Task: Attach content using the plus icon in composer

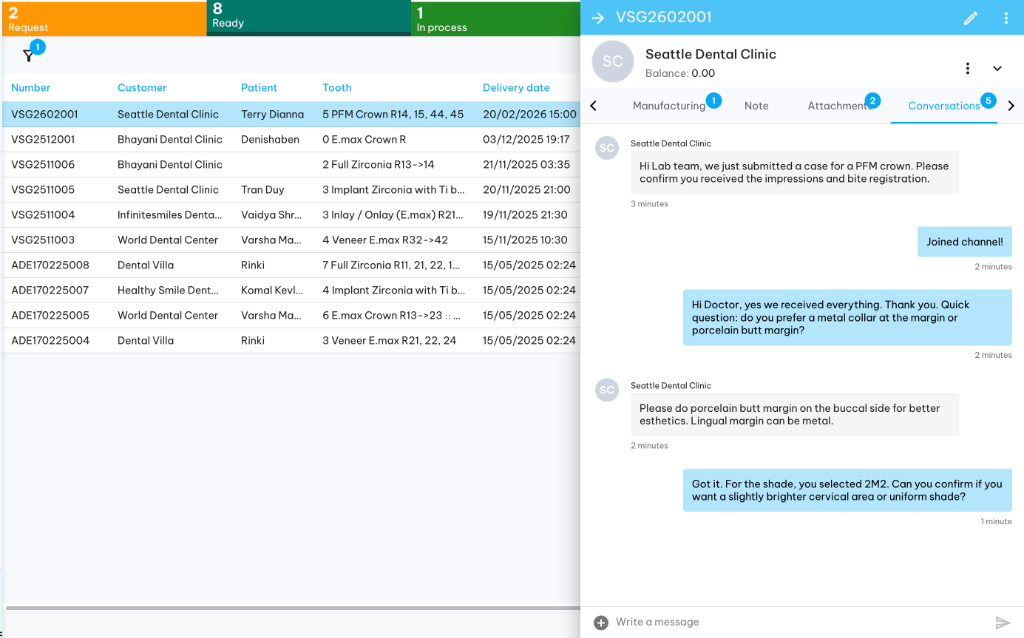Action: pos(600,621)
